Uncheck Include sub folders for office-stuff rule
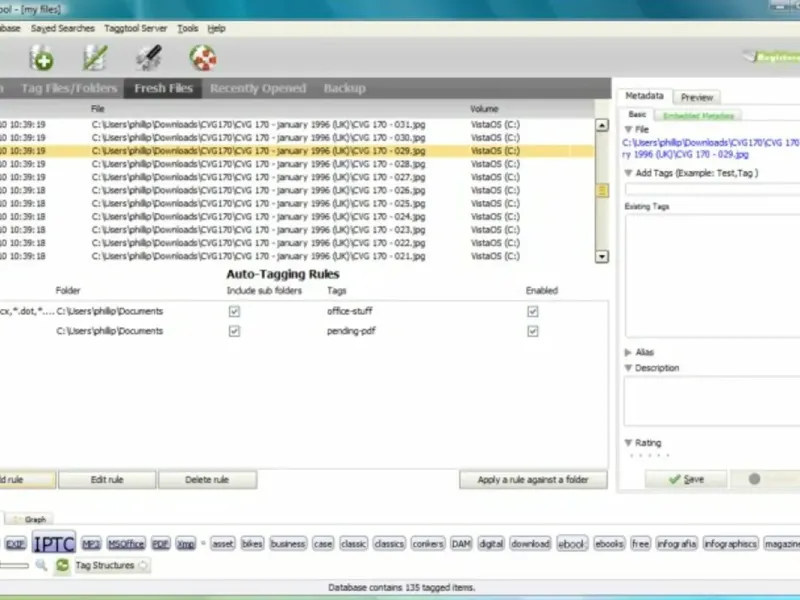800x600 pixels. click(x=234, y=311)
